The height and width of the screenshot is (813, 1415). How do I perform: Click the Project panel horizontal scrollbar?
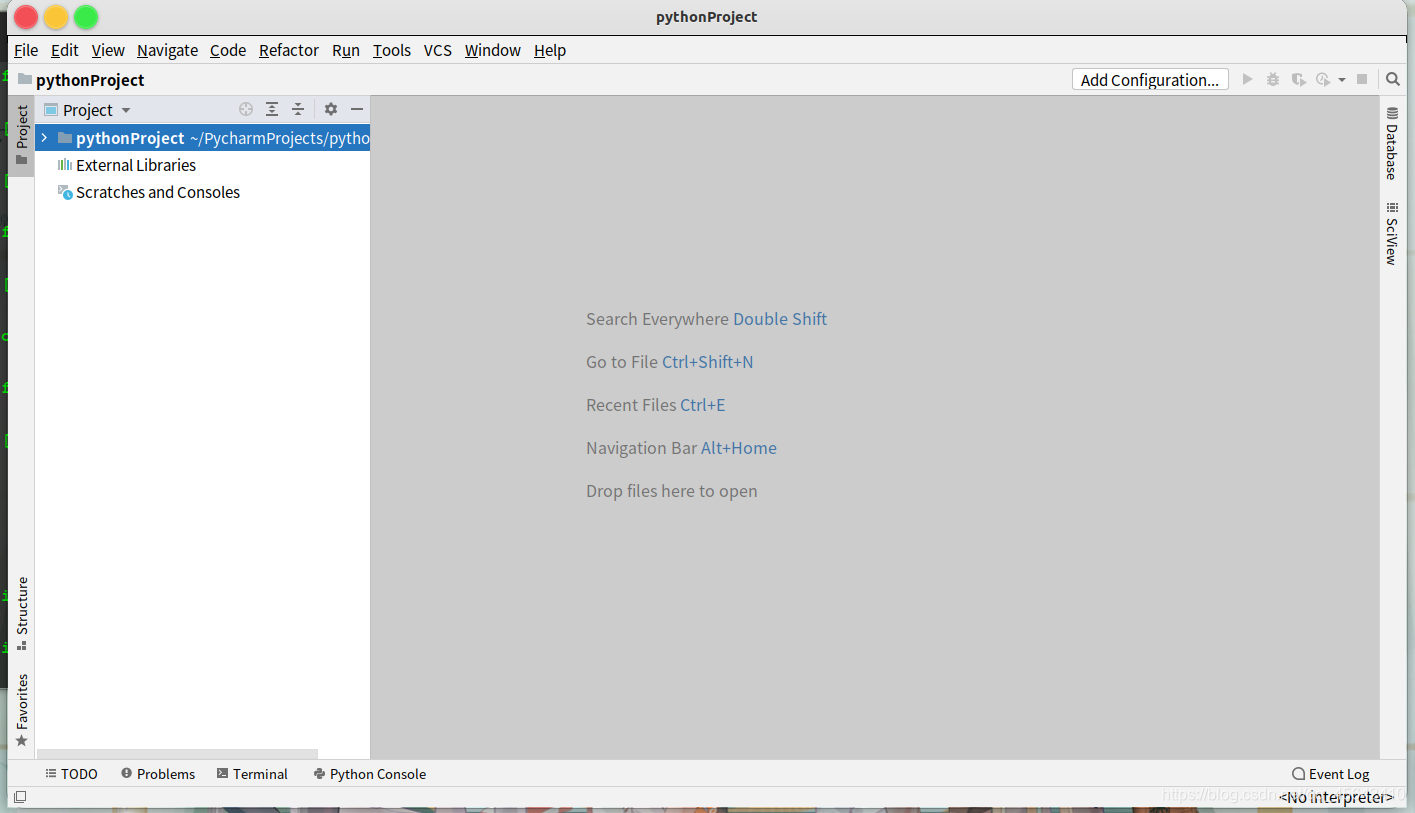[177, 754]
